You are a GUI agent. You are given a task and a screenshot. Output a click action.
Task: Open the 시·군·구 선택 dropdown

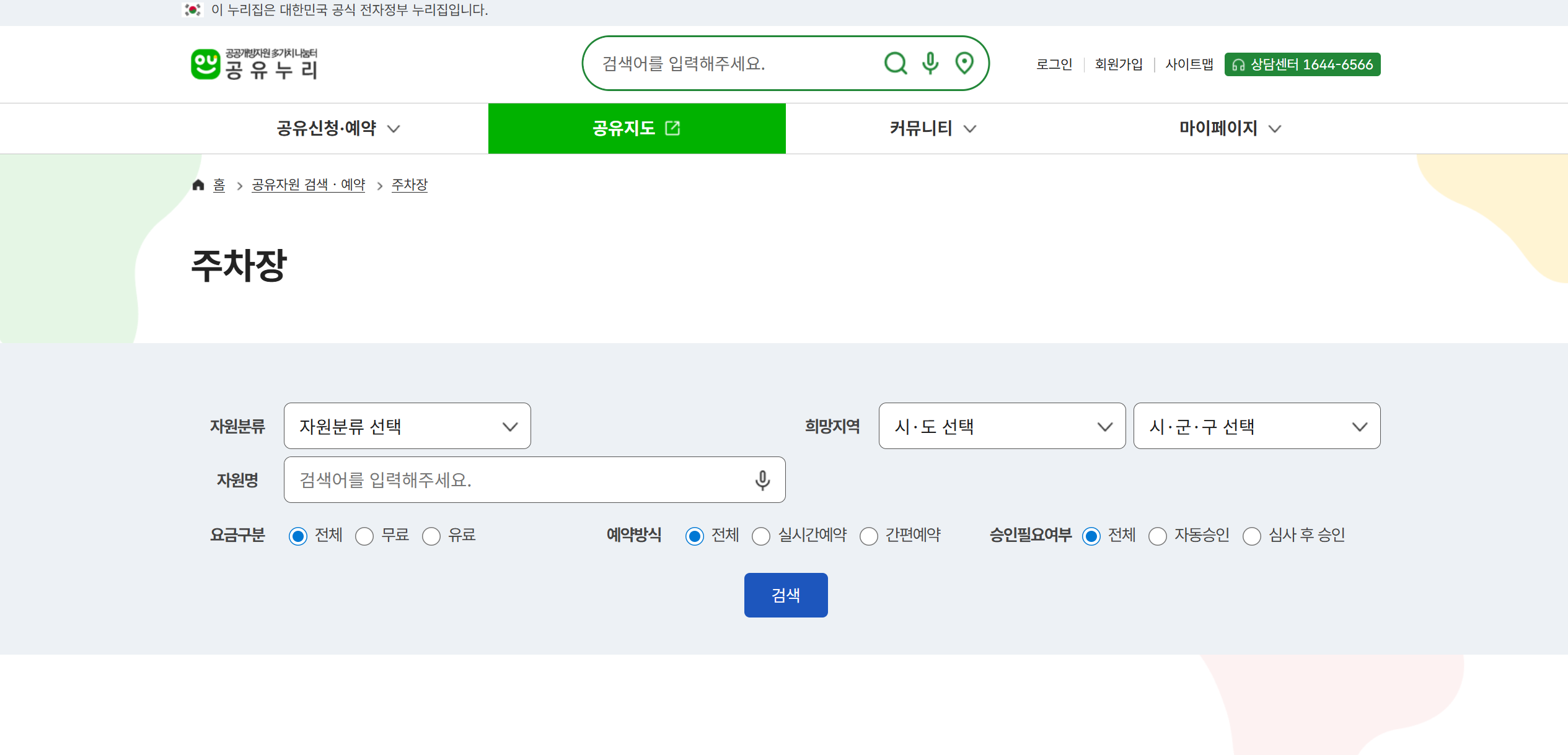tap(1256, 426)
